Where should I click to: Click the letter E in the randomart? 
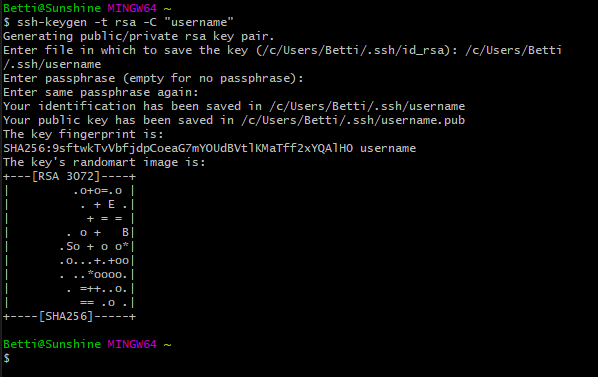point(111,204)
